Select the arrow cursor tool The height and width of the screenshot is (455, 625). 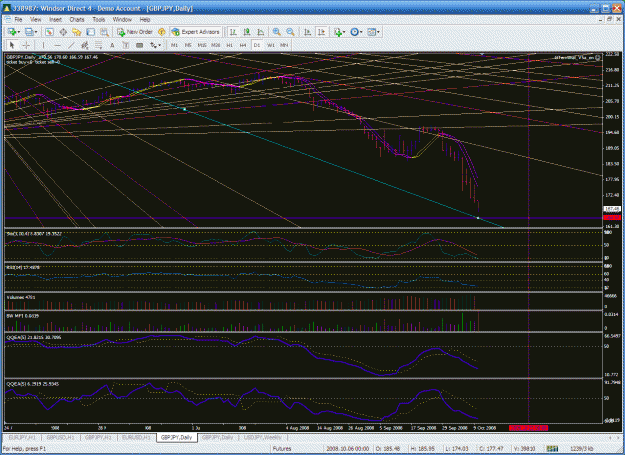pyautogui.click(x=12, y=45)
